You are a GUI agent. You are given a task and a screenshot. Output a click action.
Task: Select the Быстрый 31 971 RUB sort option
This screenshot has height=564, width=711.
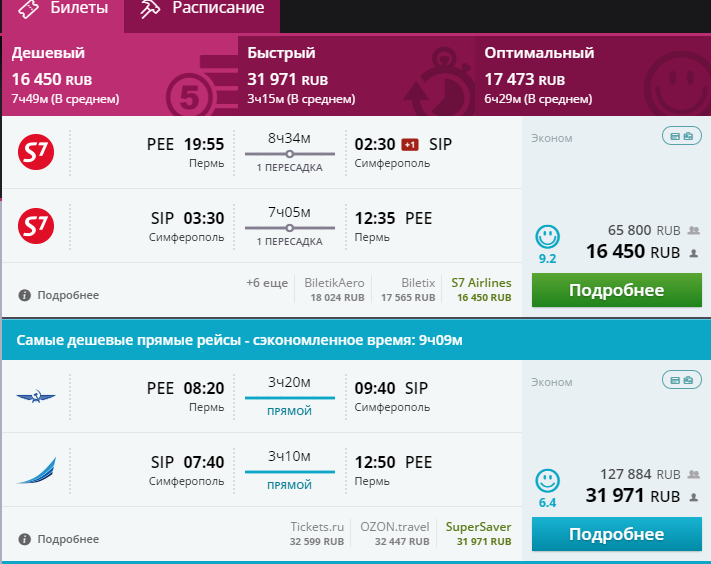(x=356, y=76)
